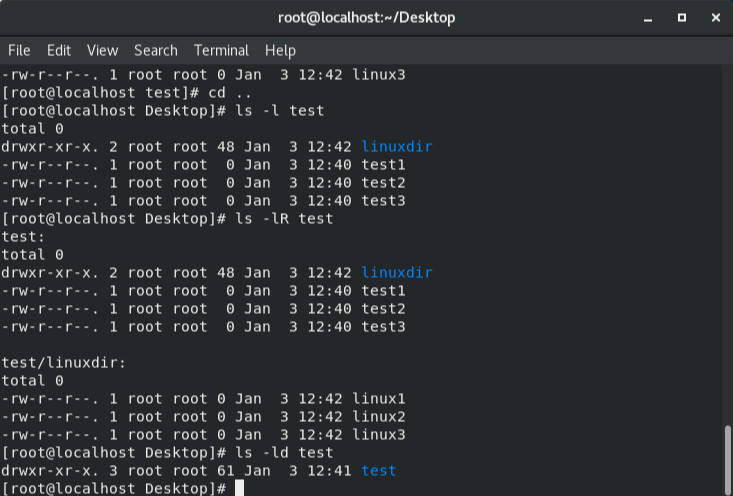
Task: Click the blue 'test' directory name
Action: point(379,471)
